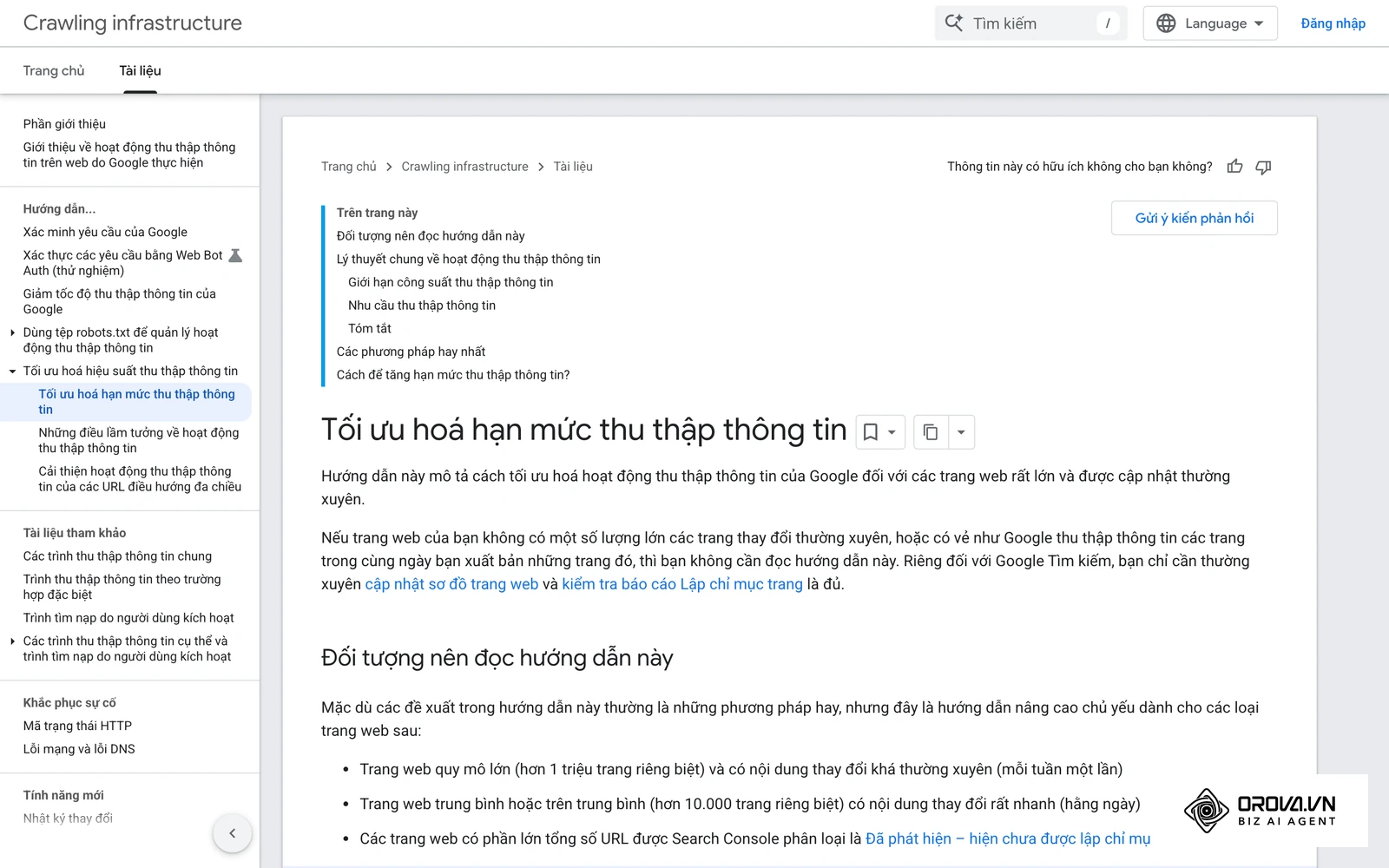Click the globe Language icon
This screenshot has height=868, width=1389.
[1166, 23]
